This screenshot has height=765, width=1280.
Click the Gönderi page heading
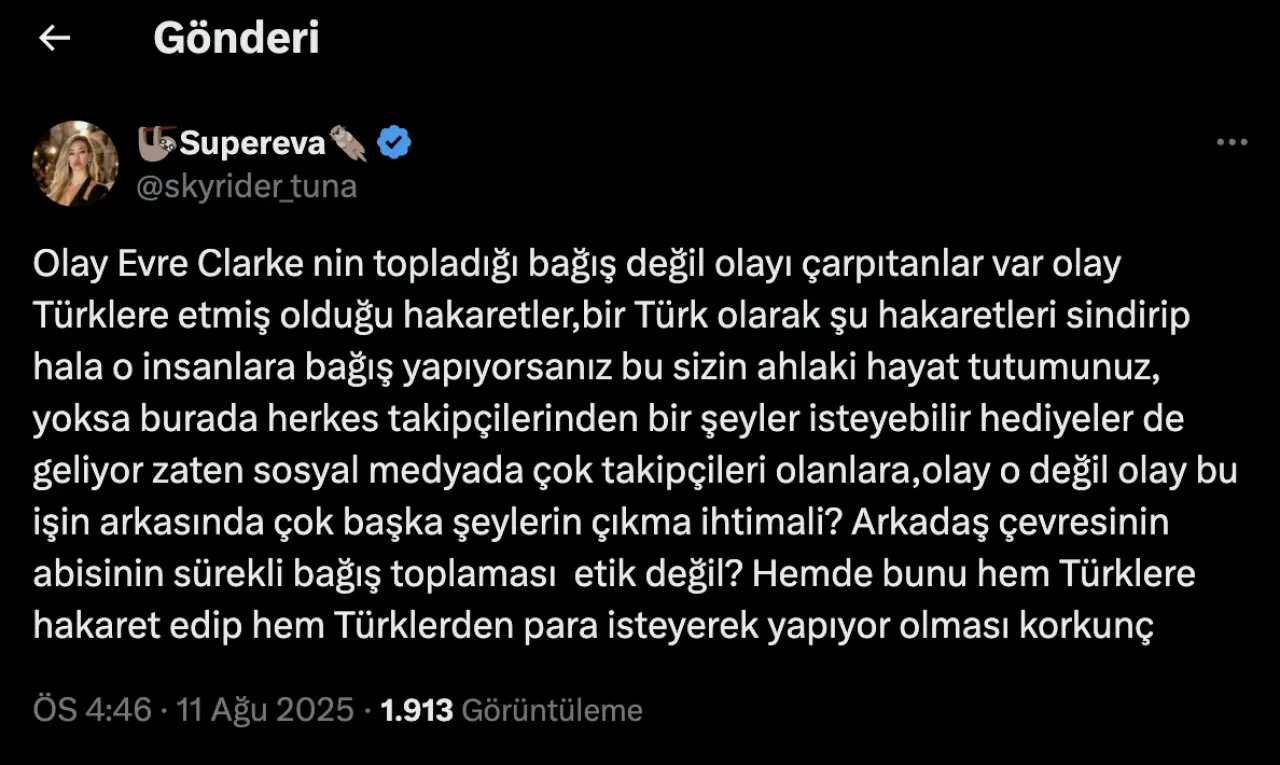(236, 38)
